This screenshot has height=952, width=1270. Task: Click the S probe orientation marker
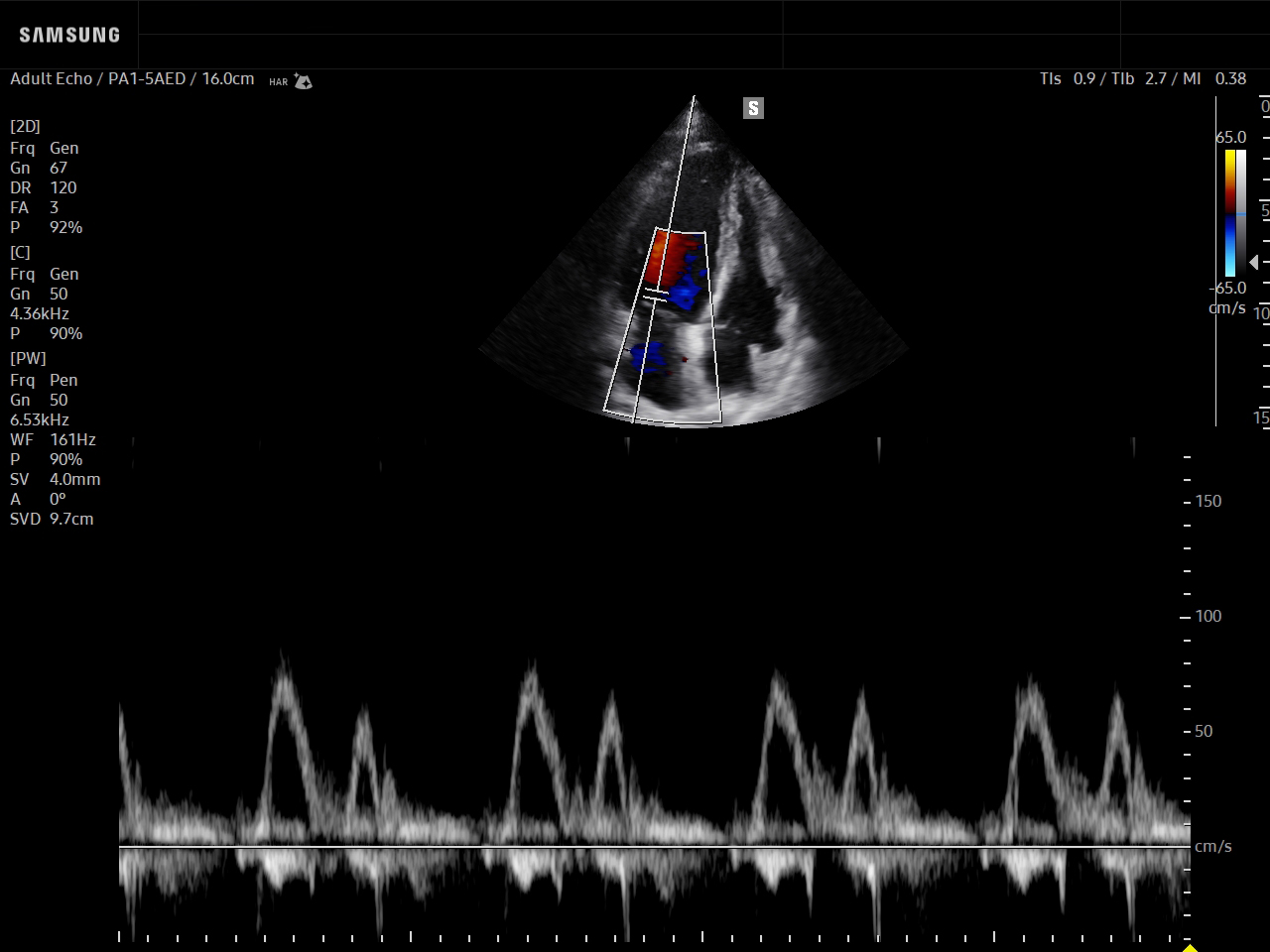pyautogui.click(x=753, y=109)
